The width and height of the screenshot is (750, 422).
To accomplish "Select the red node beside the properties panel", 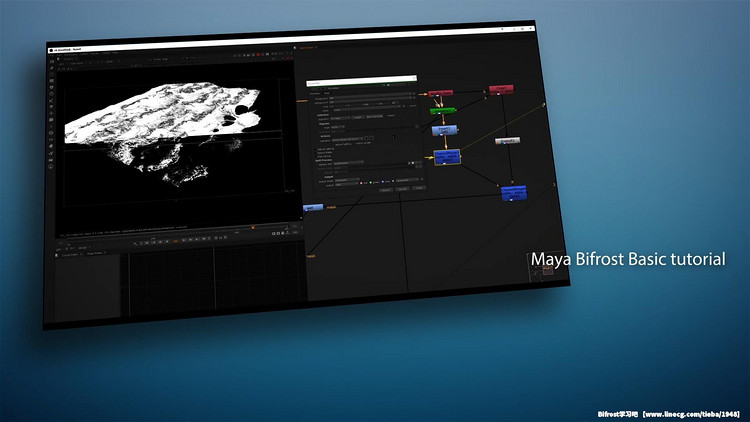I will pos(441,93).
